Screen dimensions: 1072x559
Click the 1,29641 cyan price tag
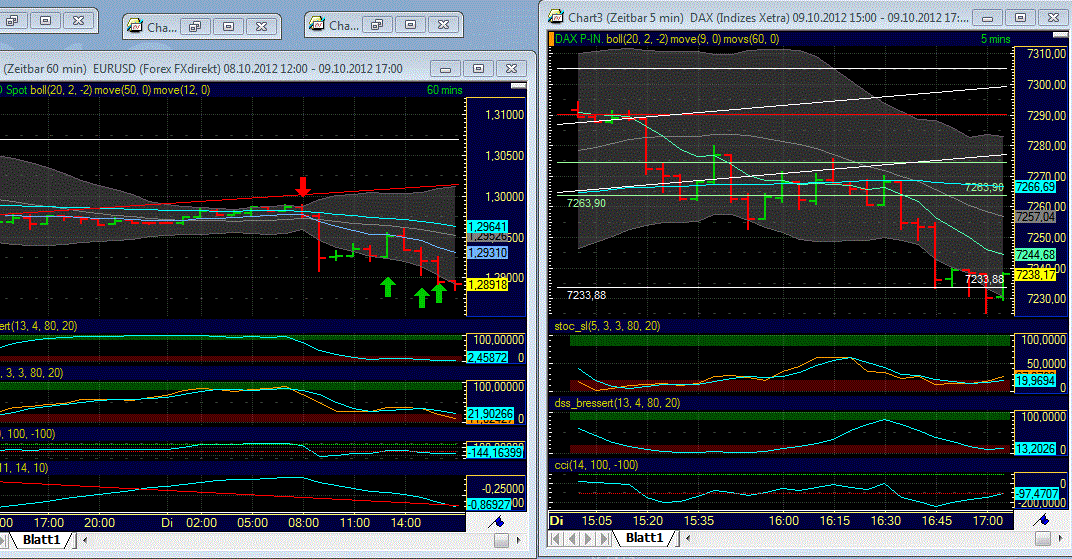click(x=487, y=227)
